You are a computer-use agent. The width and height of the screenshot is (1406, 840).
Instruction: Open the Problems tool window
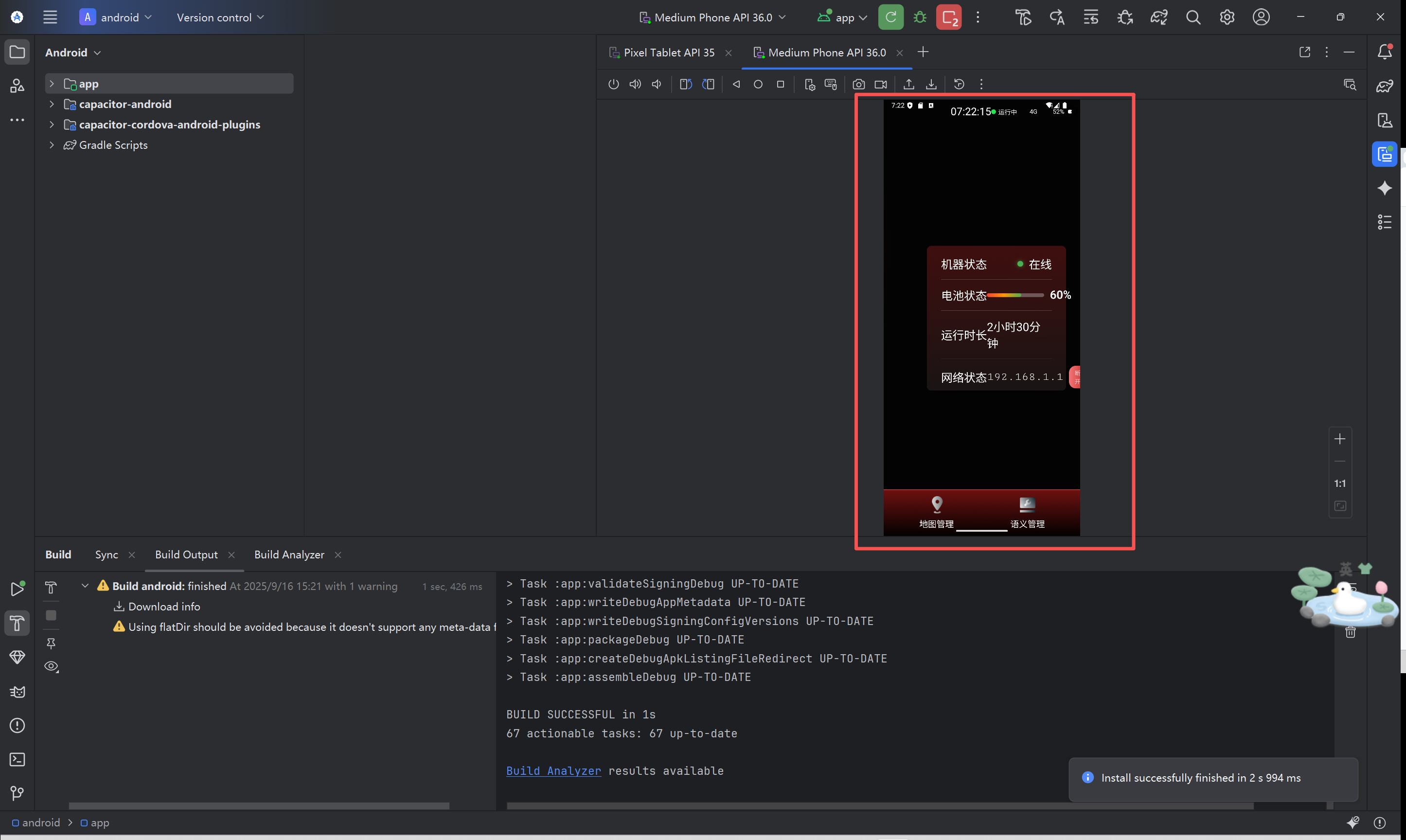click(17, 725)
